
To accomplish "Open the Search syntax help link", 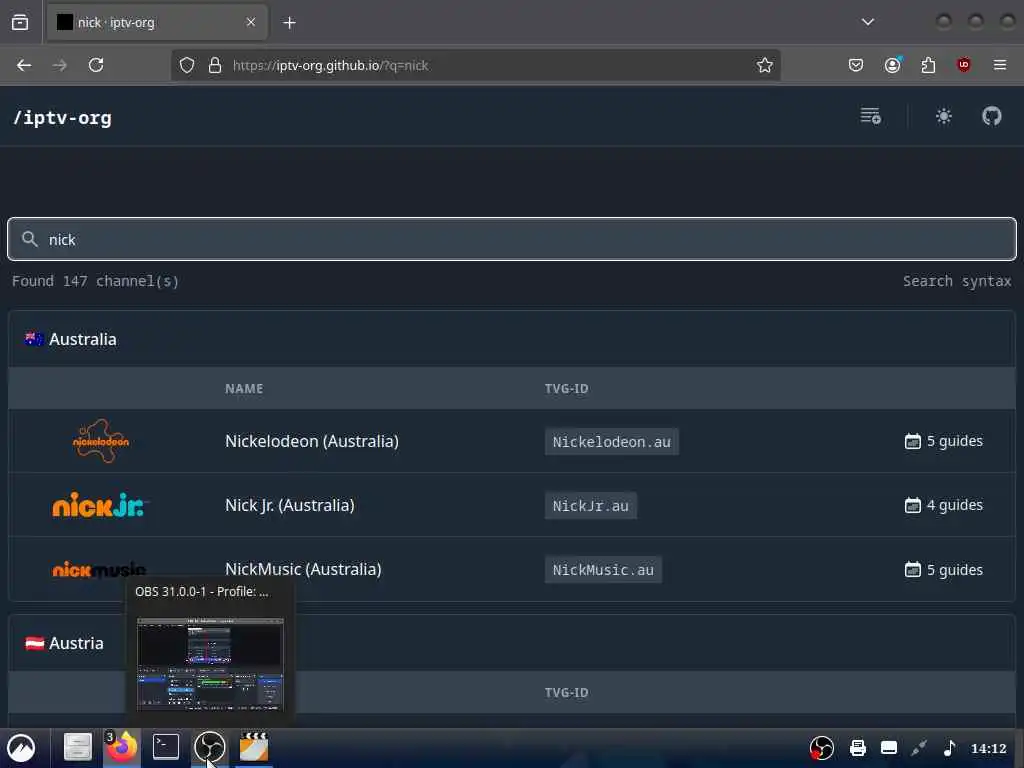I will pyautogui.click(x=957, y=281).
